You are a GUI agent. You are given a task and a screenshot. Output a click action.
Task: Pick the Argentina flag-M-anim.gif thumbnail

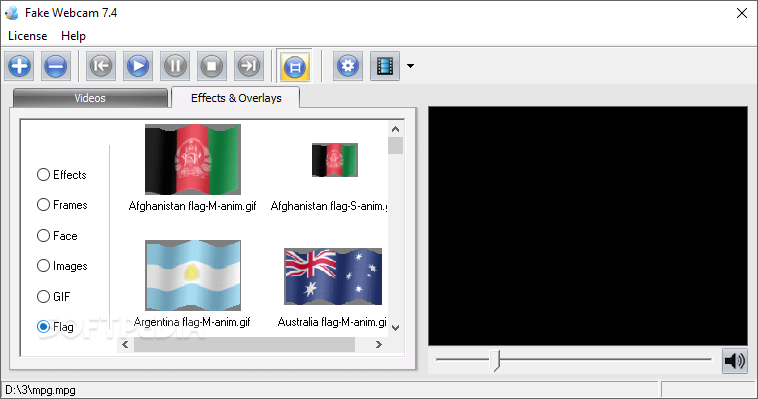coord(193,275)
